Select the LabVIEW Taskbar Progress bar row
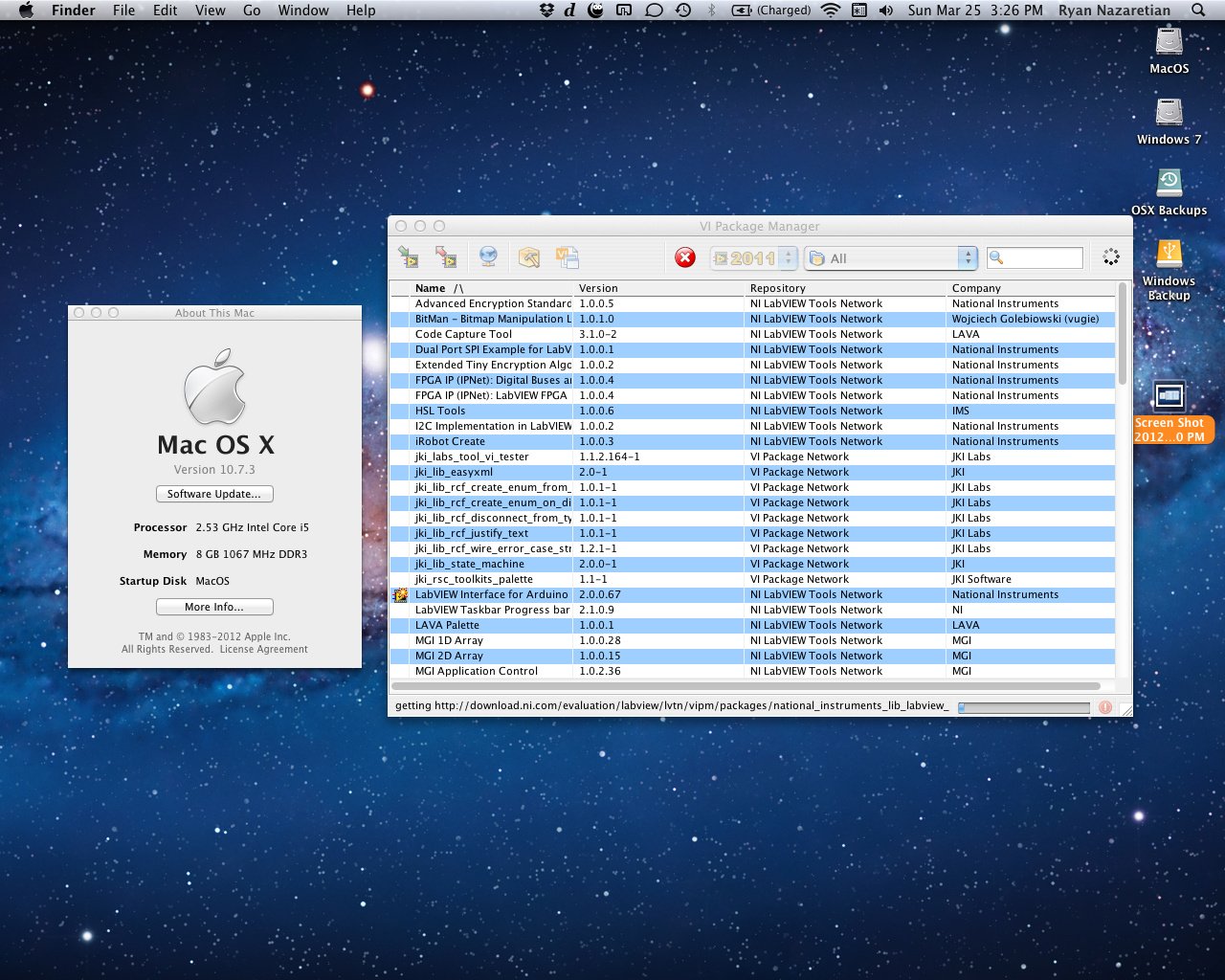 click(x=752, y=610)
